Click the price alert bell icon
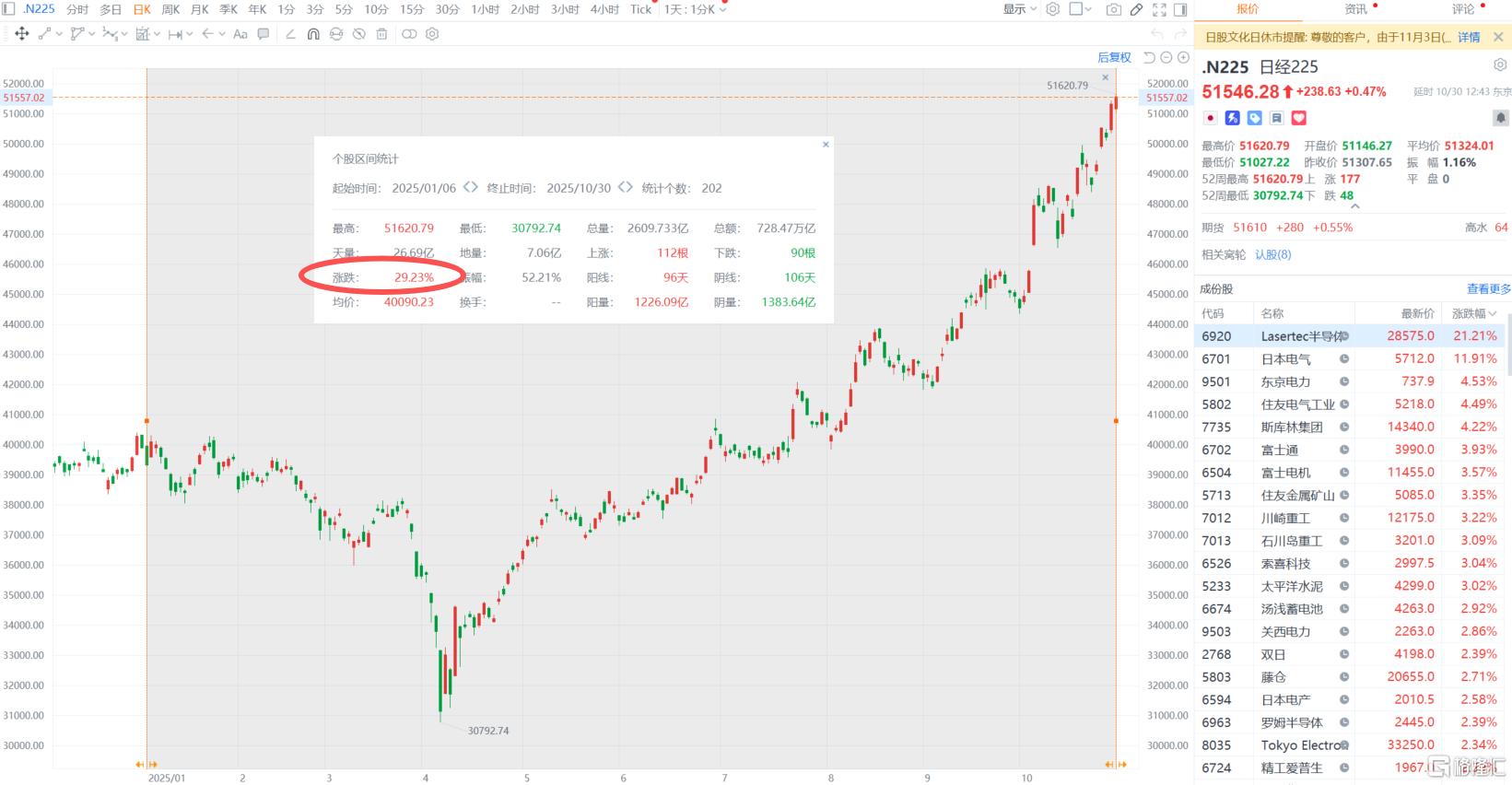This screenshot has width=1512, height=785. pyautogui.click(x=1500, y=118)
